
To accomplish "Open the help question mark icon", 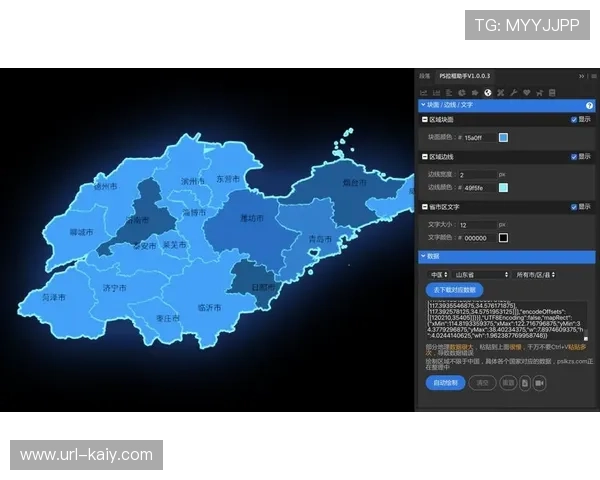I will 589,105.
